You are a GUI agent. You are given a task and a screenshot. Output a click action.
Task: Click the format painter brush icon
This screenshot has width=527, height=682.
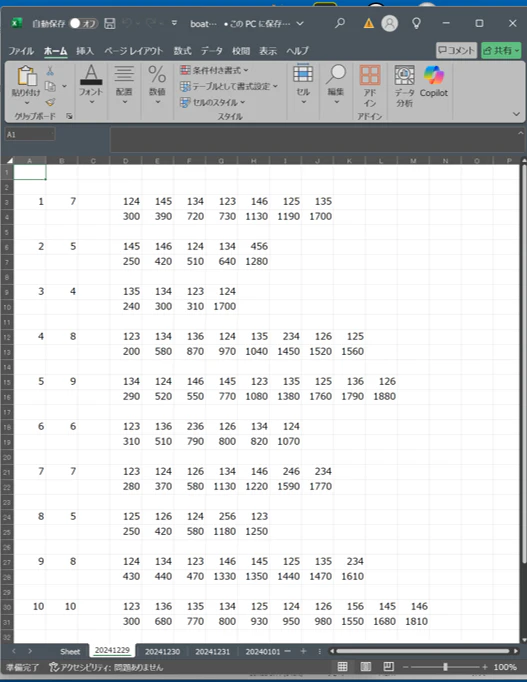point(50,102)
